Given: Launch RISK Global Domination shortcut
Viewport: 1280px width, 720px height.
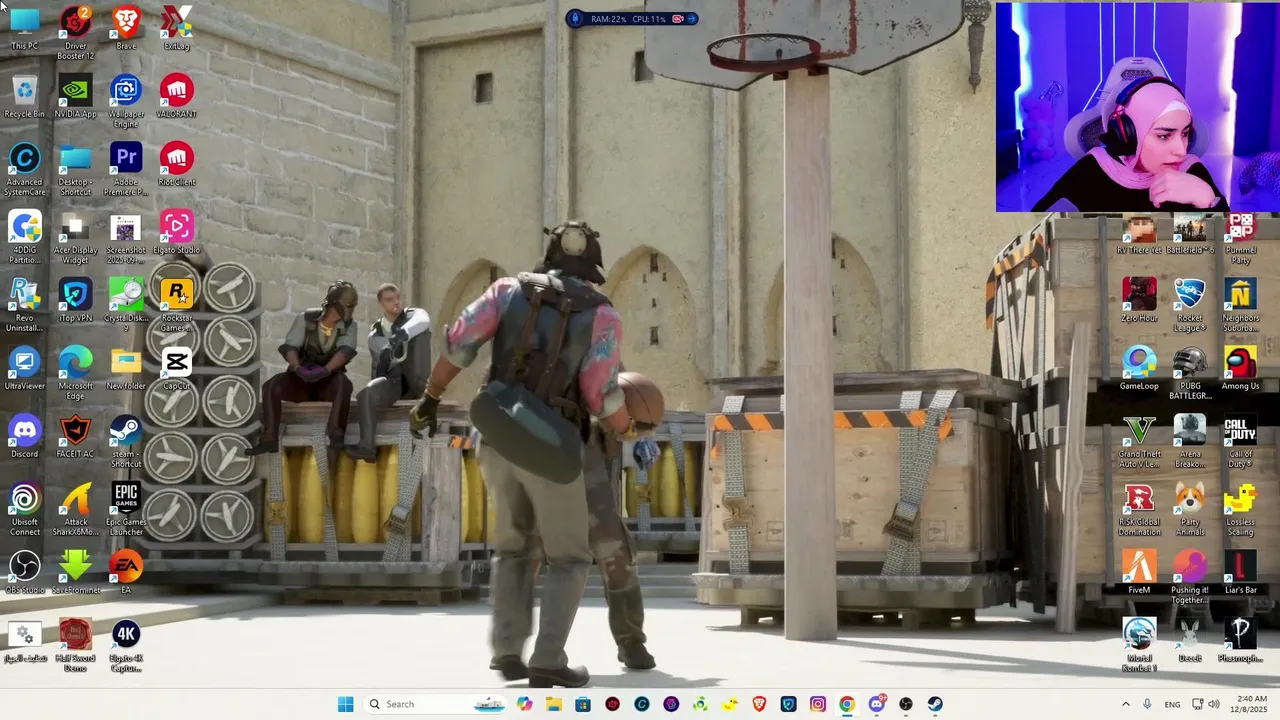Looking at the screenshot, I should [x=1139, y=509].
